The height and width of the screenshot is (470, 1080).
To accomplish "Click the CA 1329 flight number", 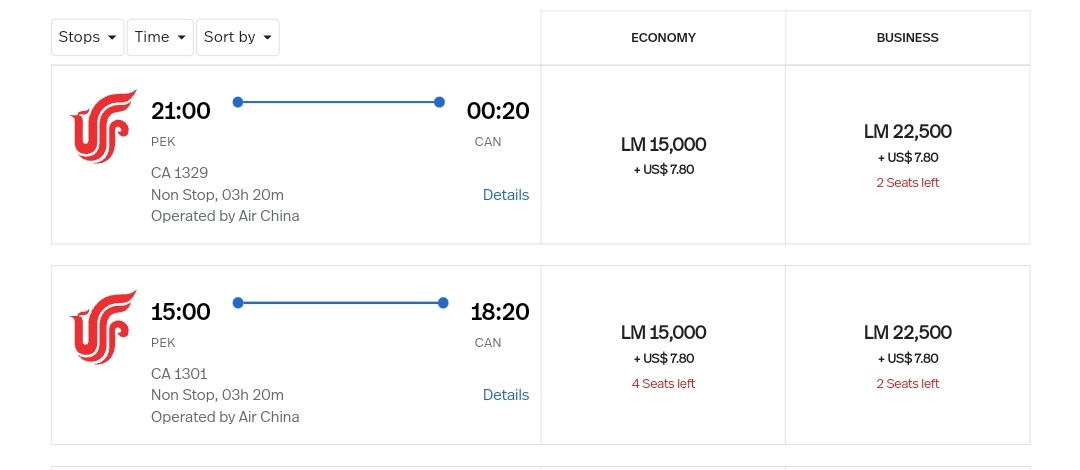I will [x=180, y=173].
